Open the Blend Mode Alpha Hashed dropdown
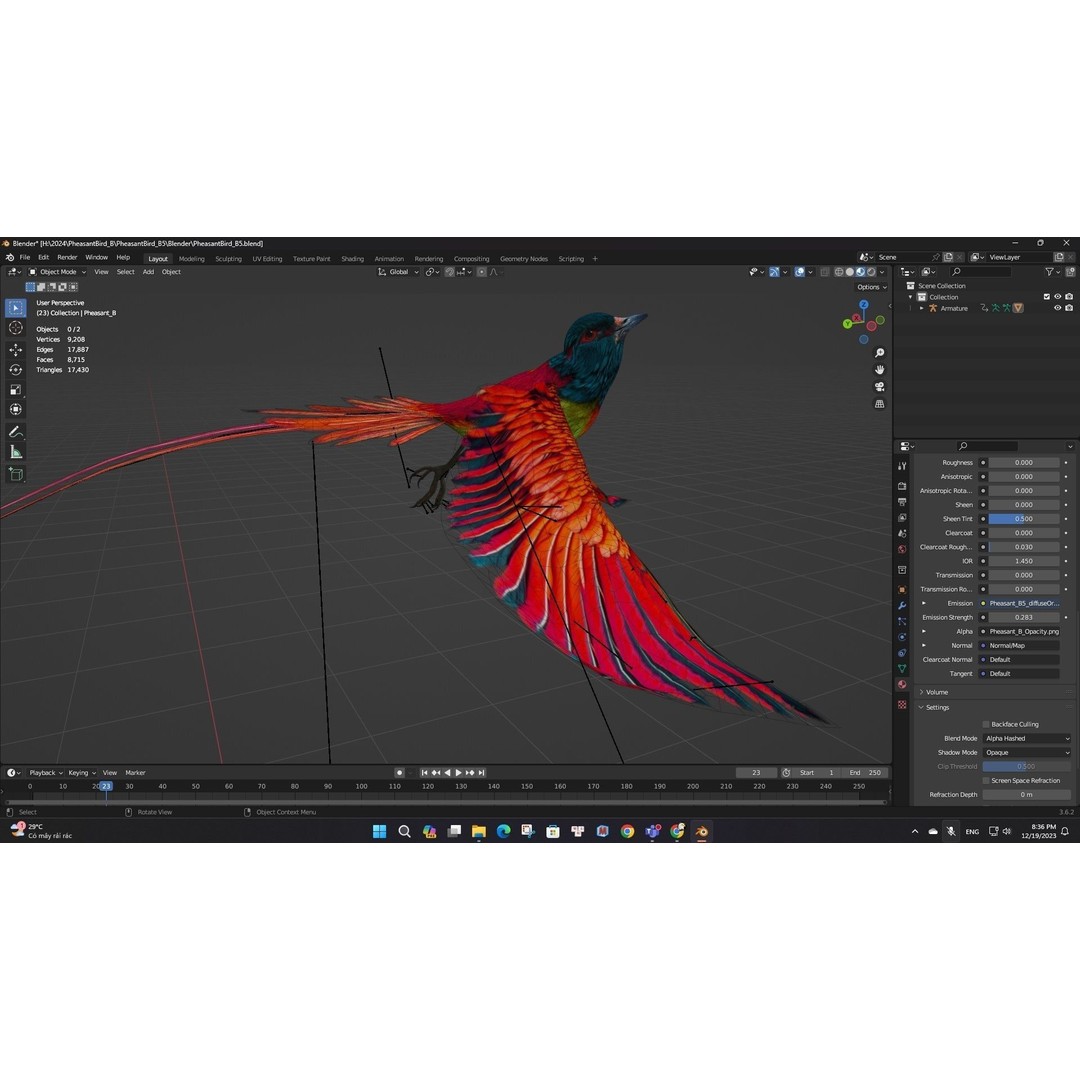The width and height of the screenshot is (1080, 1080). tap(1026, 738)
